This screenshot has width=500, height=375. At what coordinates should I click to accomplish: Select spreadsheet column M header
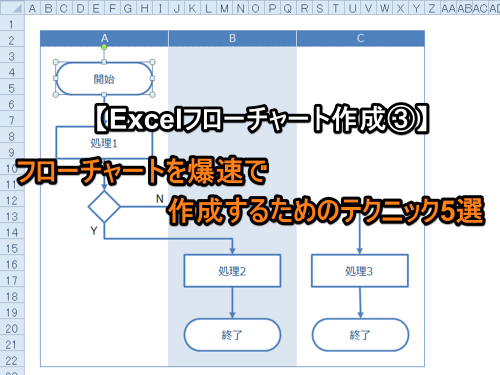(224, 8)
